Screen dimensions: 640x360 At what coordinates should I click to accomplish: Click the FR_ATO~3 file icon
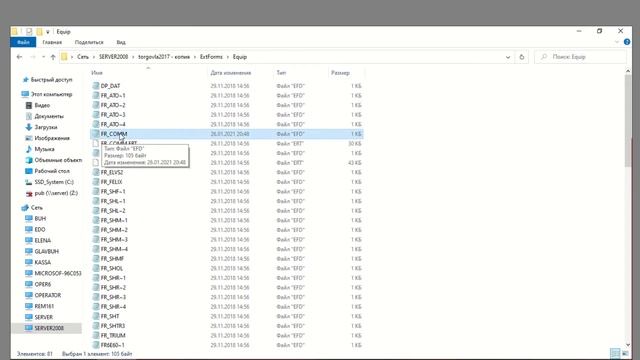pos(96,115)
